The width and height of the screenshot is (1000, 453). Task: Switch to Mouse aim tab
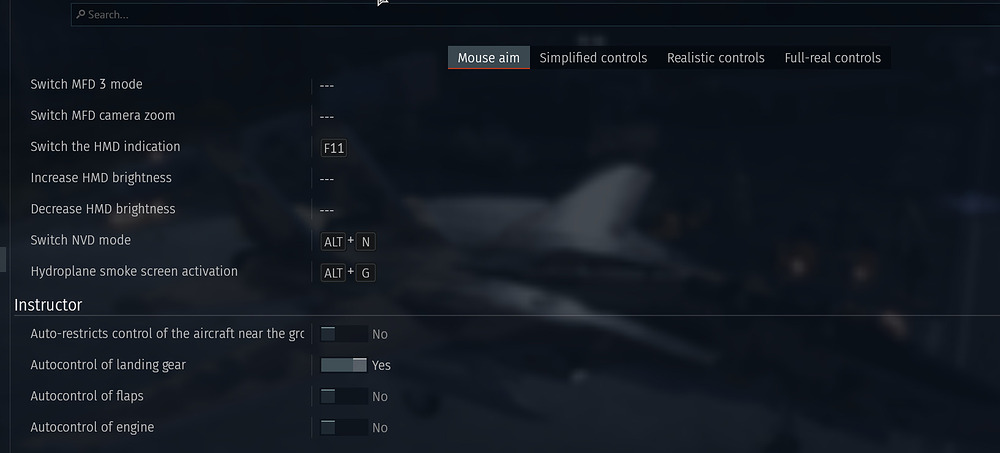click(489, 58)
